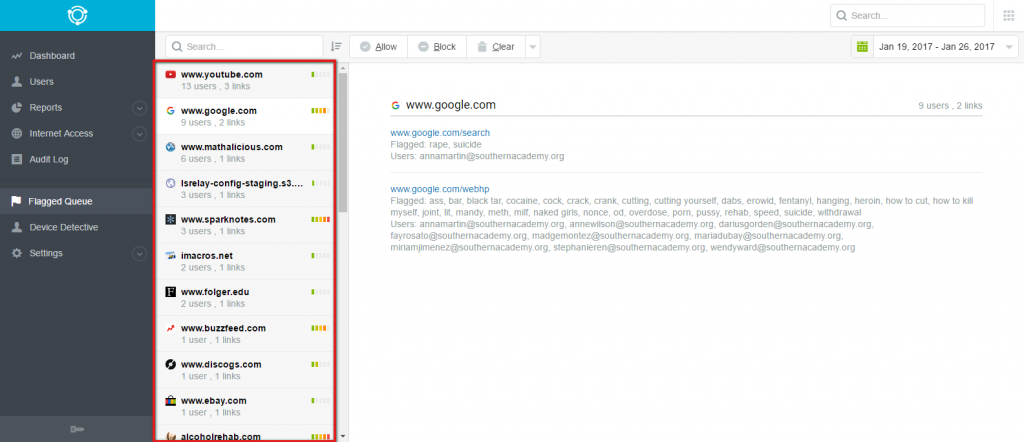The height and width of the screenshot is (442, 1024).
Task: Click the Users person icon in sidebar
Action: point(17,82)
